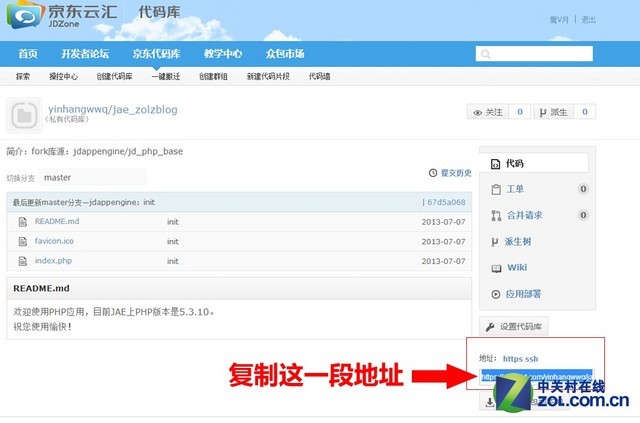The height and width of the screenshot is (423, 640).
Task: Toggle 关注 watch with the eye button
Action: pos(488,112)
